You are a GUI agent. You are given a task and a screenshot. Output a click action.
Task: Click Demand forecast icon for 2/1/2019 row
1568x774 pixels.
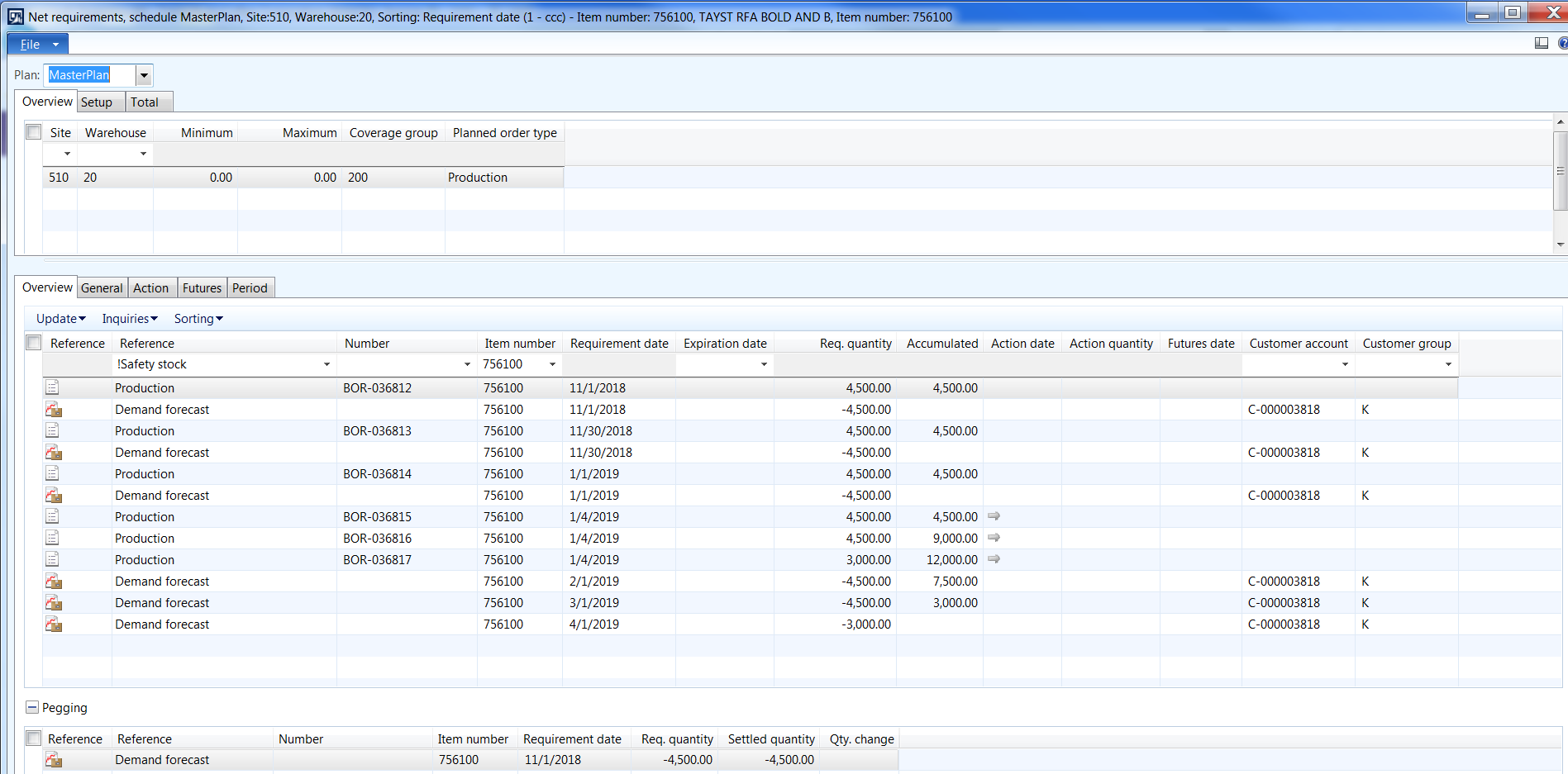coord(54,581)
